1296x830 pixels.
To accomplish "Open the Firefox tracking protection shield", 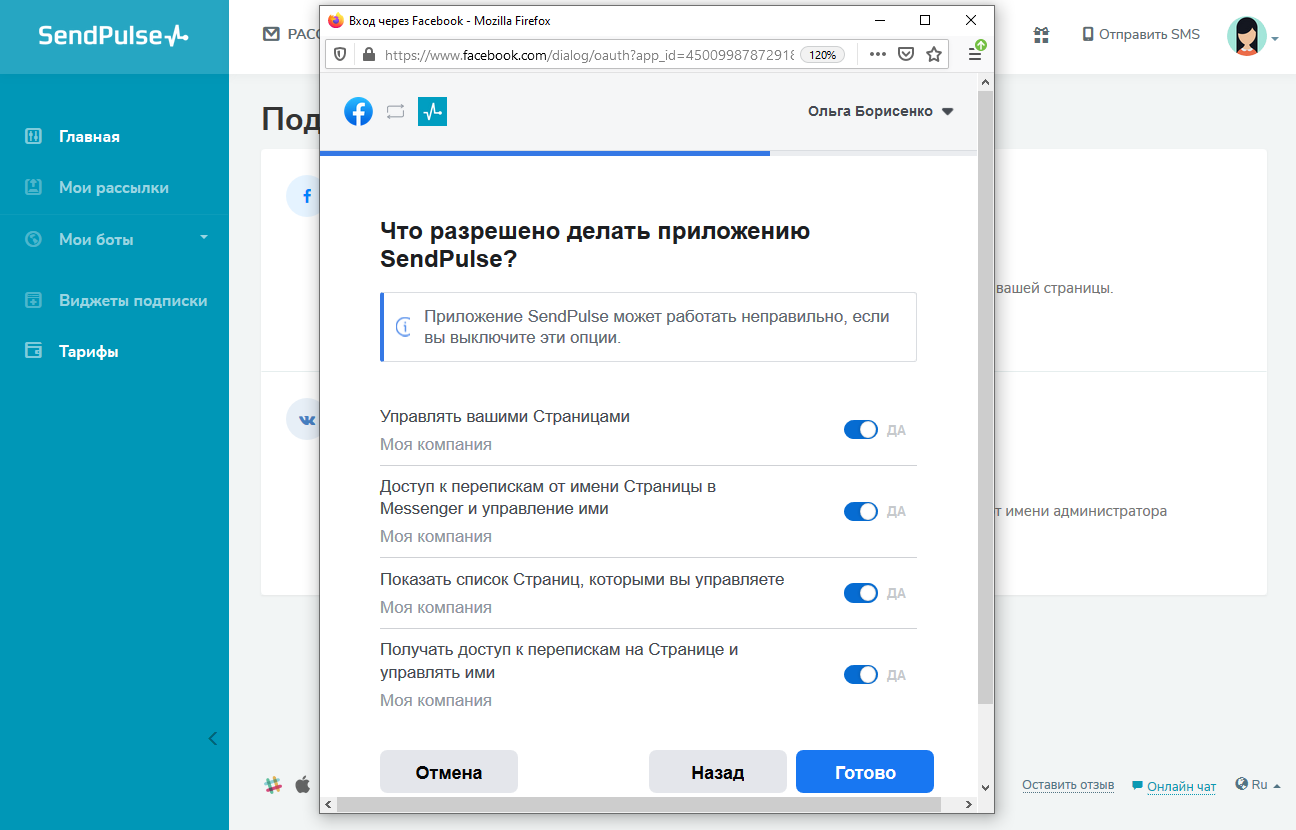I will click(340, 54).
